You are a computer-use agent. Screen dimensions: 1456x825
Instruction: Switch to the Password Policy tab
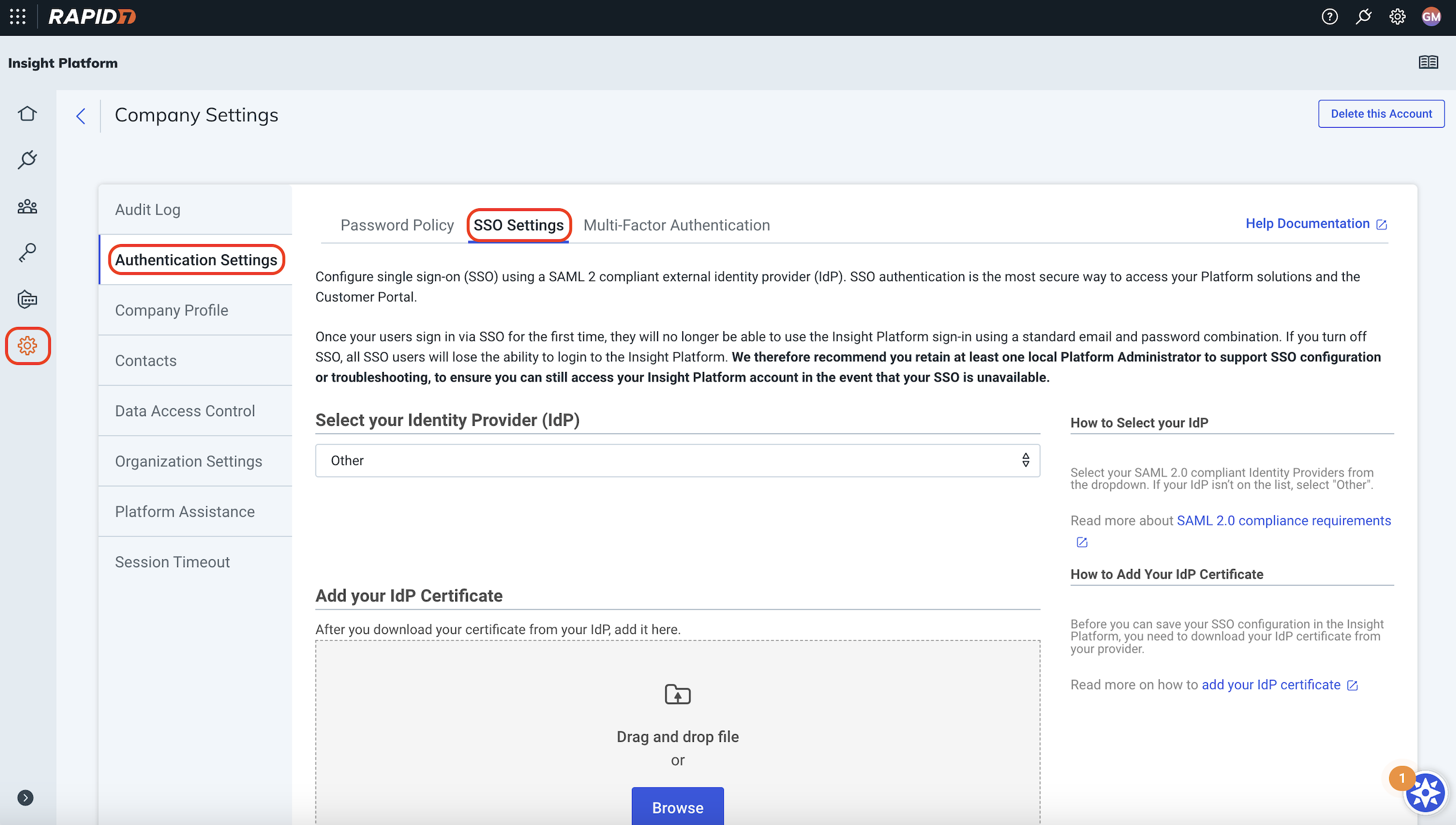397,225
